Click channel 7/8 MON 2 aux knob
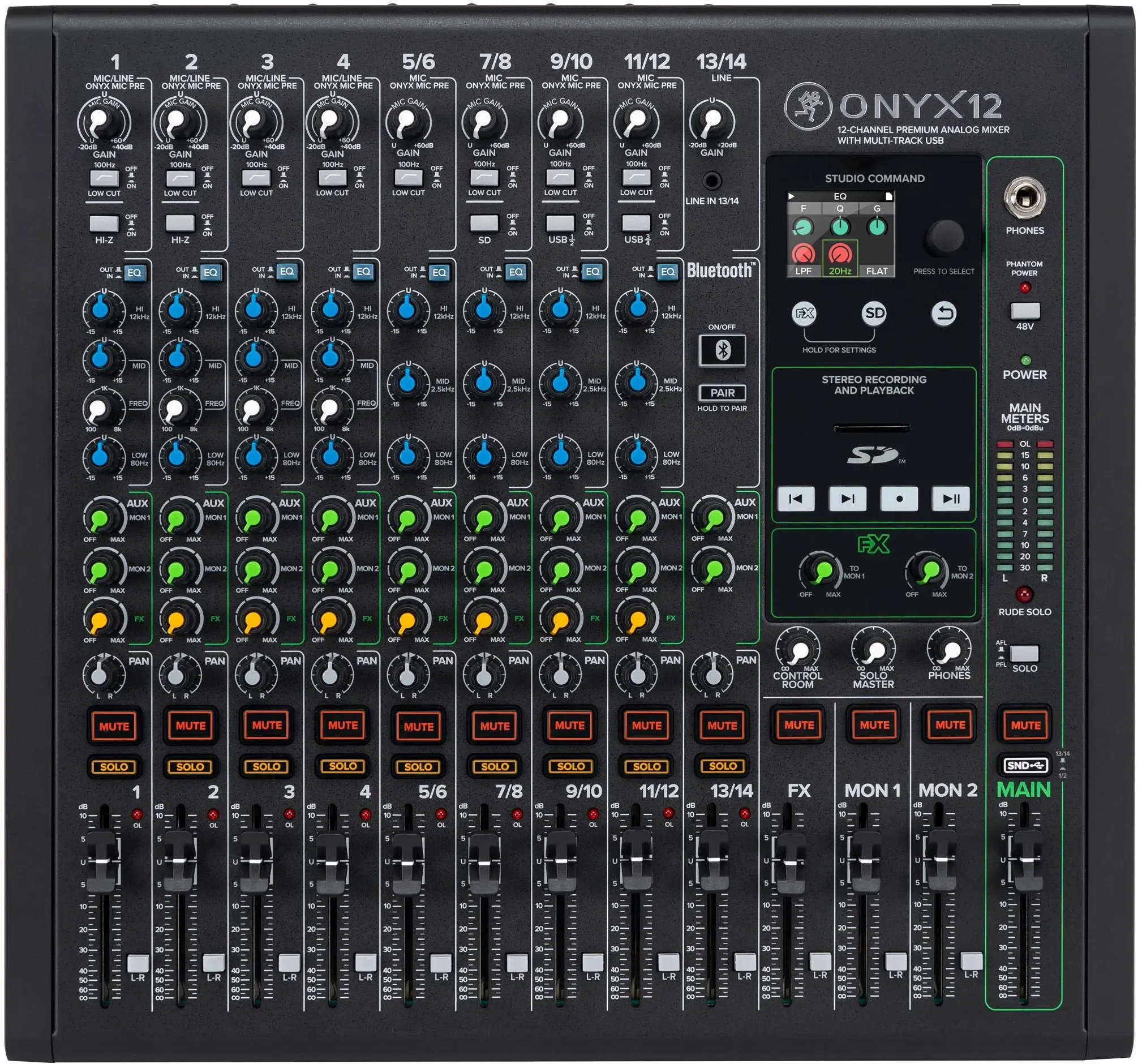The height and width of the screenshot is (1064, 1142). click(484, 569)
